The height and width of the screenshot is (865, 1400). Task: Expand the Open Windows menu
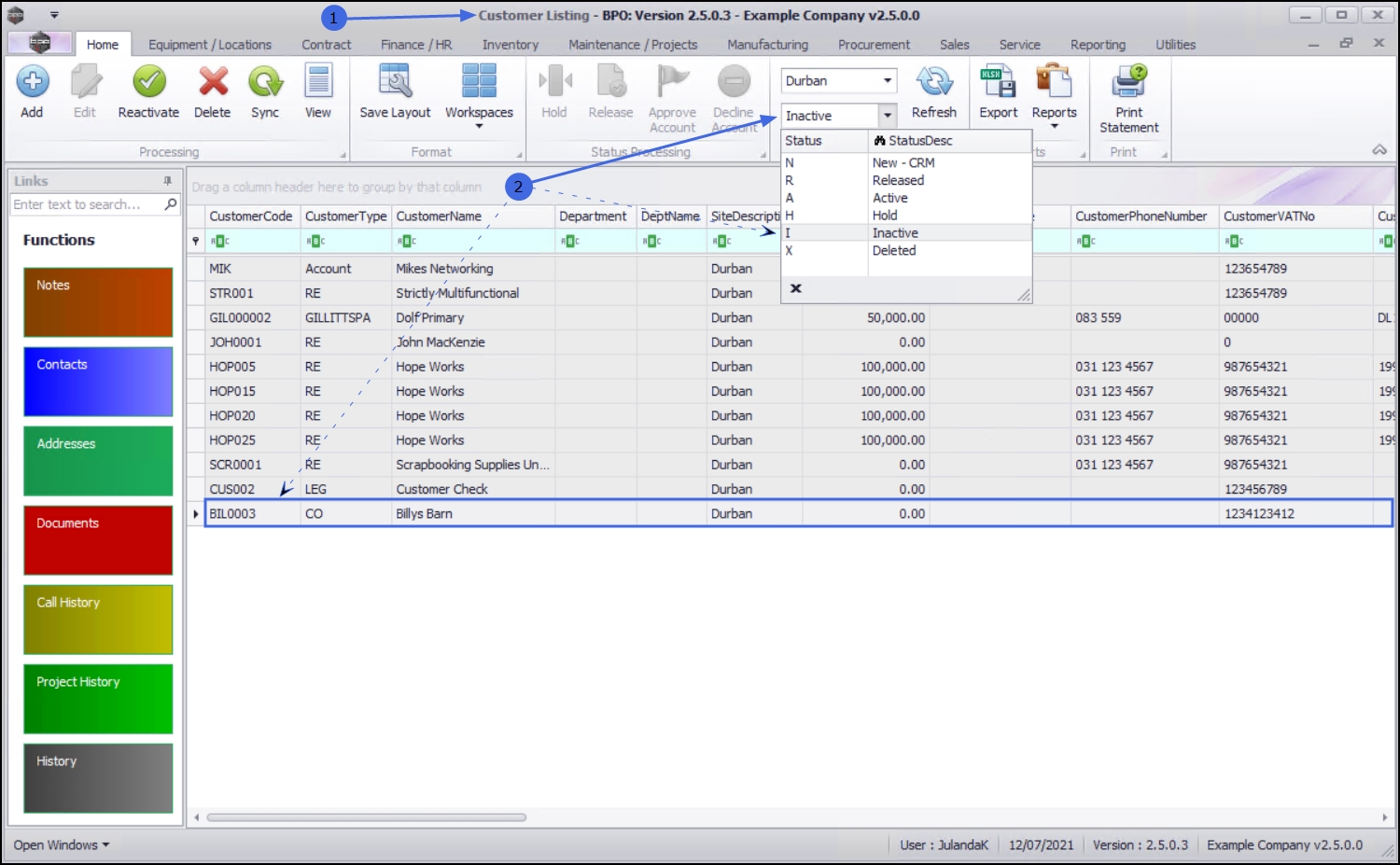61,845
